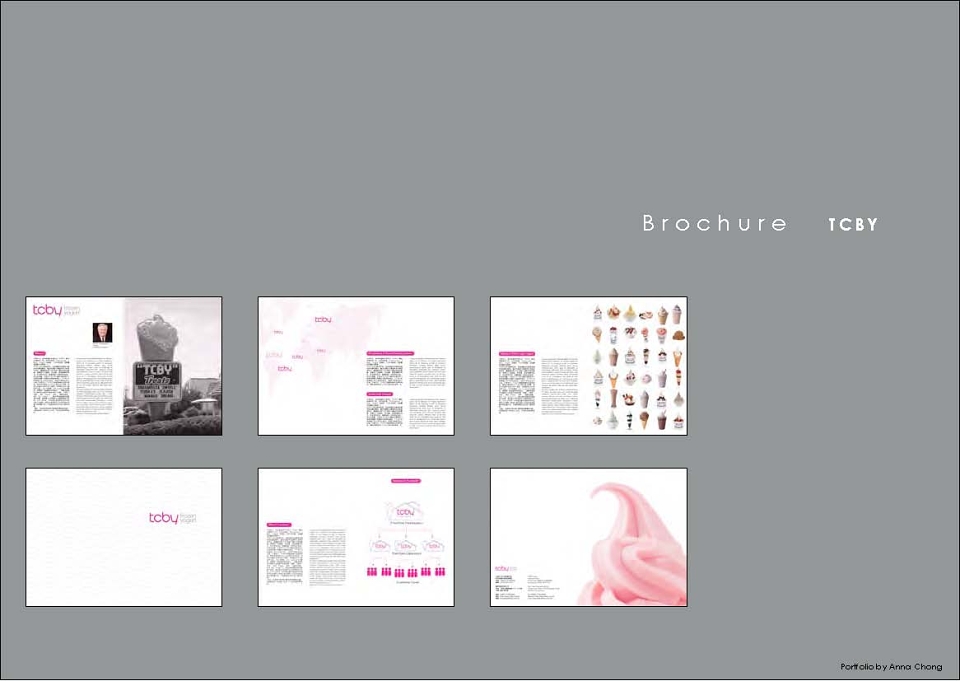The height and width of the screenshot is (681, 960).
Task: Open the pink frozen yogurt swirl spread
Action: coord(589,537)
